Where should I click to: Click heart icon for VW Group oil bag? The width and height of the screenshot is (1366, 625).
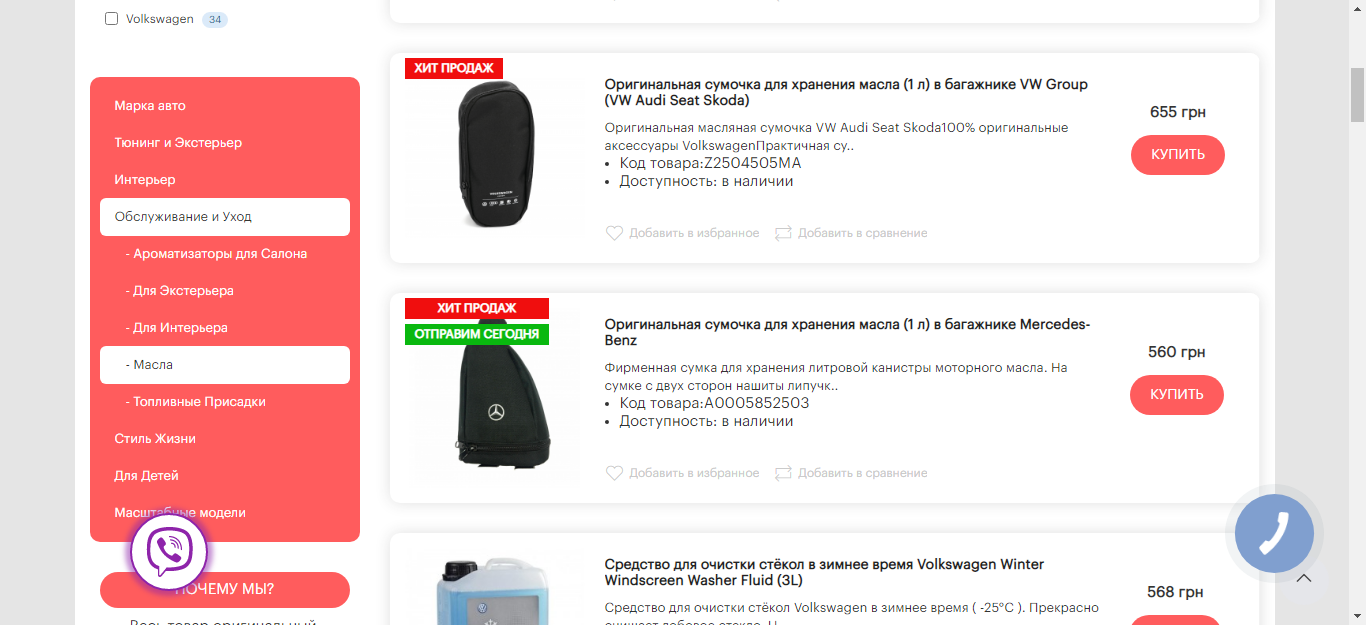point(614,233)
